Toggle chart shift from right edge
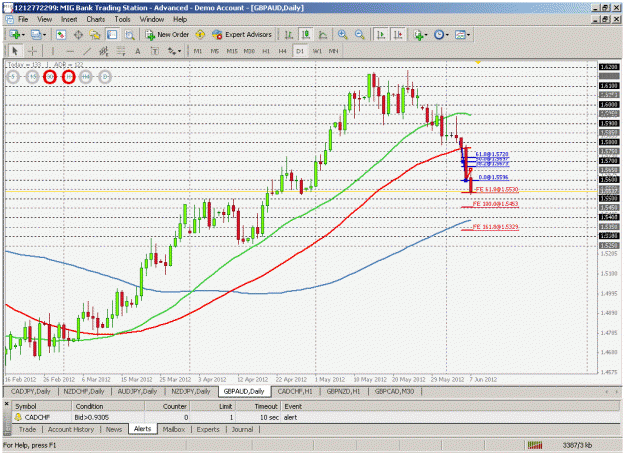Viewport: 625px width, 453px height. point(398,35)
